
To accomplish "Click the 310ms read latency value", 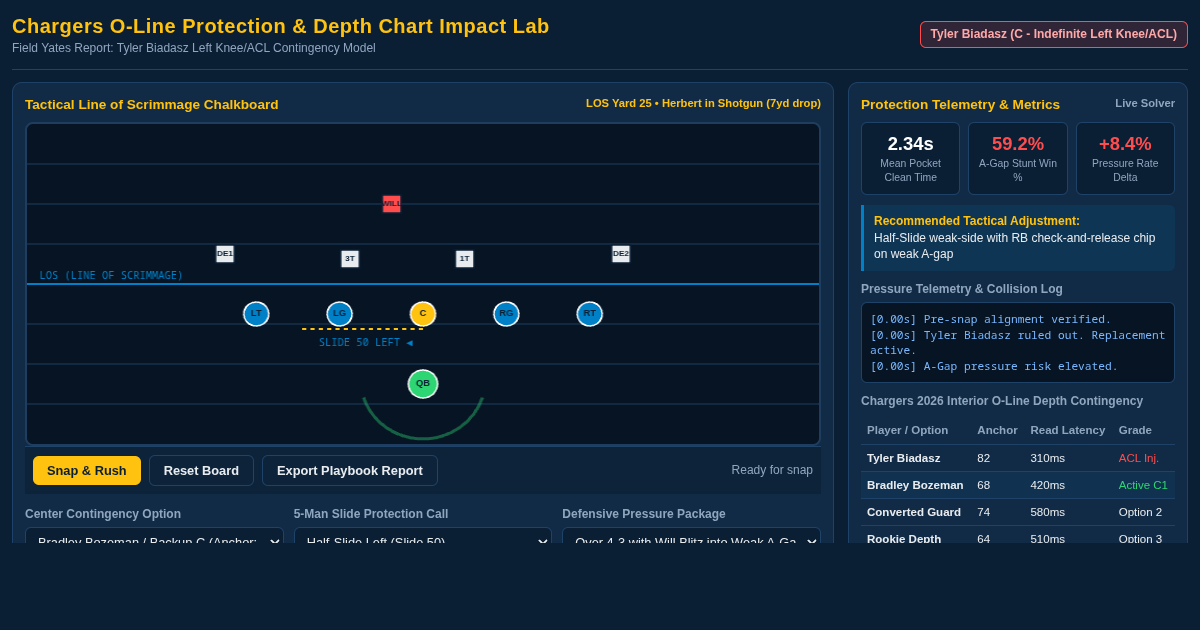I will [x=1048, y=458].
